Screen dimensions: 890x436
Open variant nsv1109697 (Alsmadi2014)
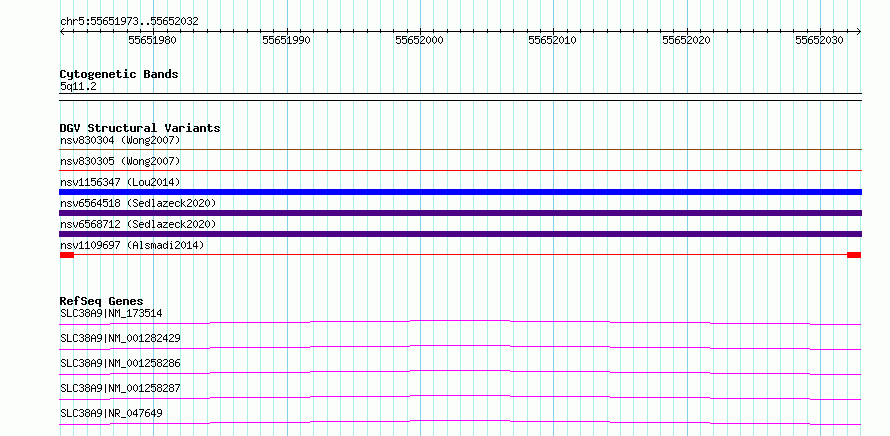pyautogui.click(x=132, y=245)
